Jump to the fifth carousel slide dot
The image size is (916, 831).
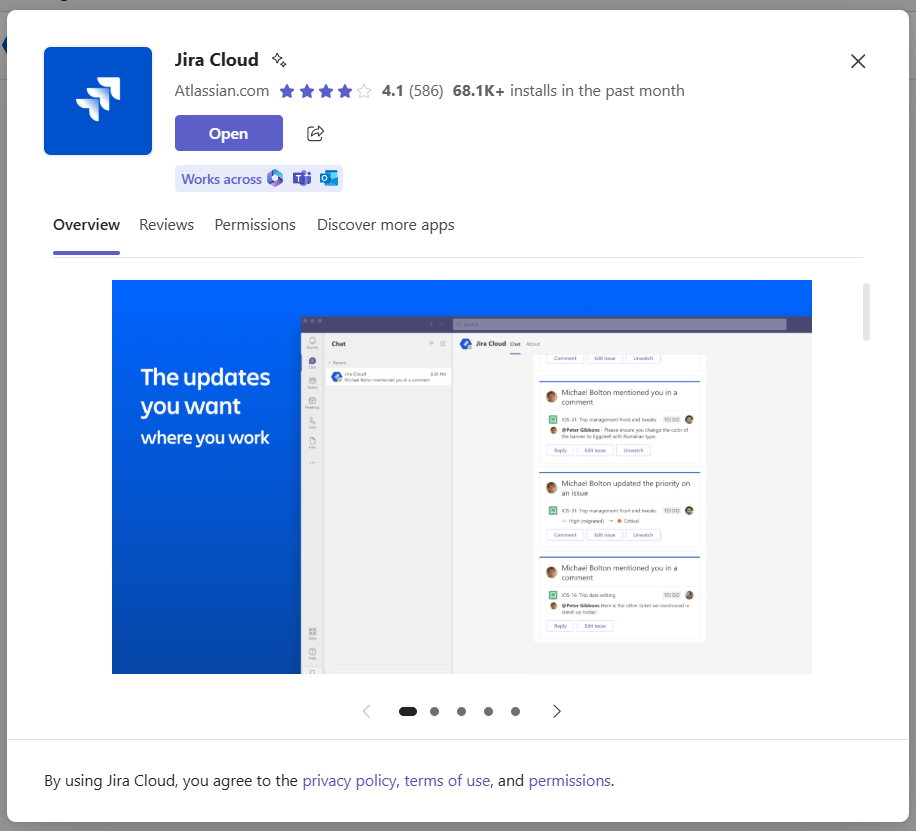[x=515, y=711]
